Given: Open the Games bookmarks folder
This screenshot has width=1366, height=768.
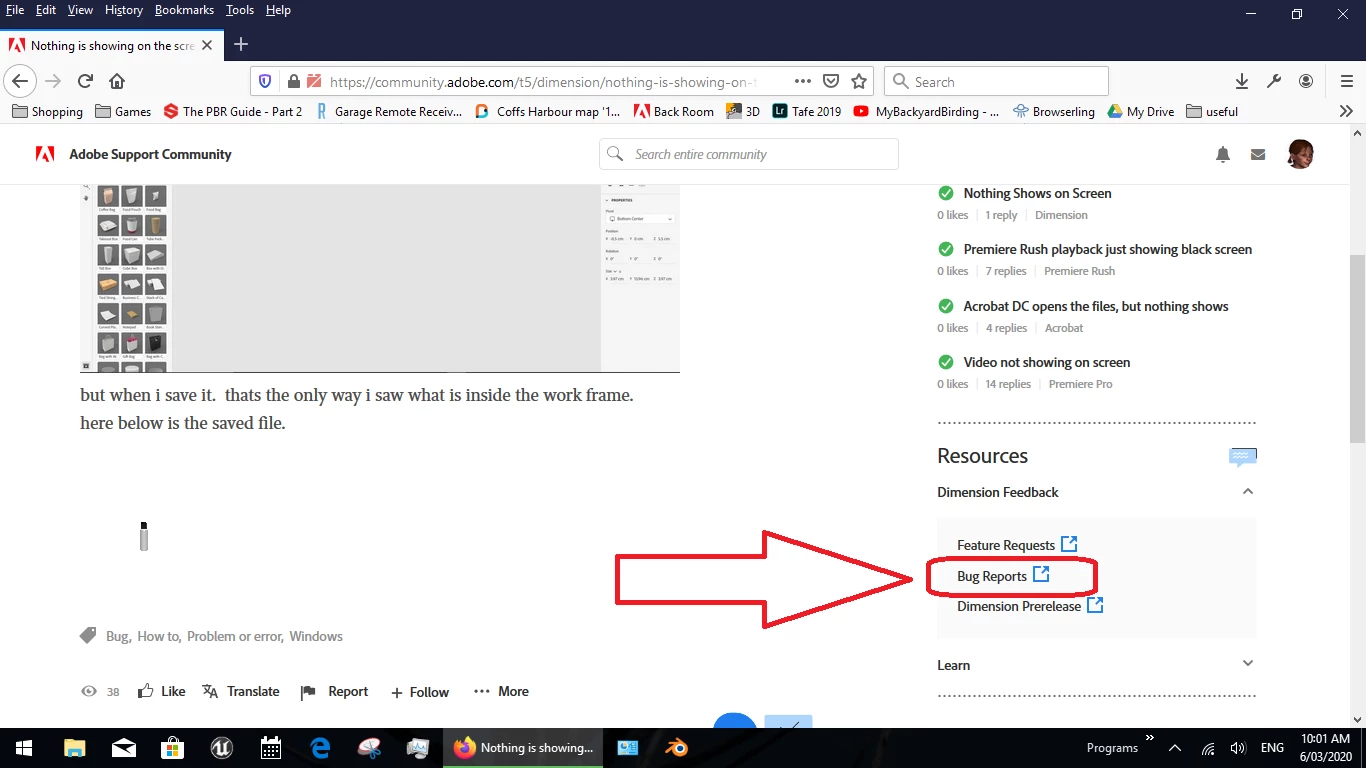Looking at the screenshot, I should (x=123, y=111).
